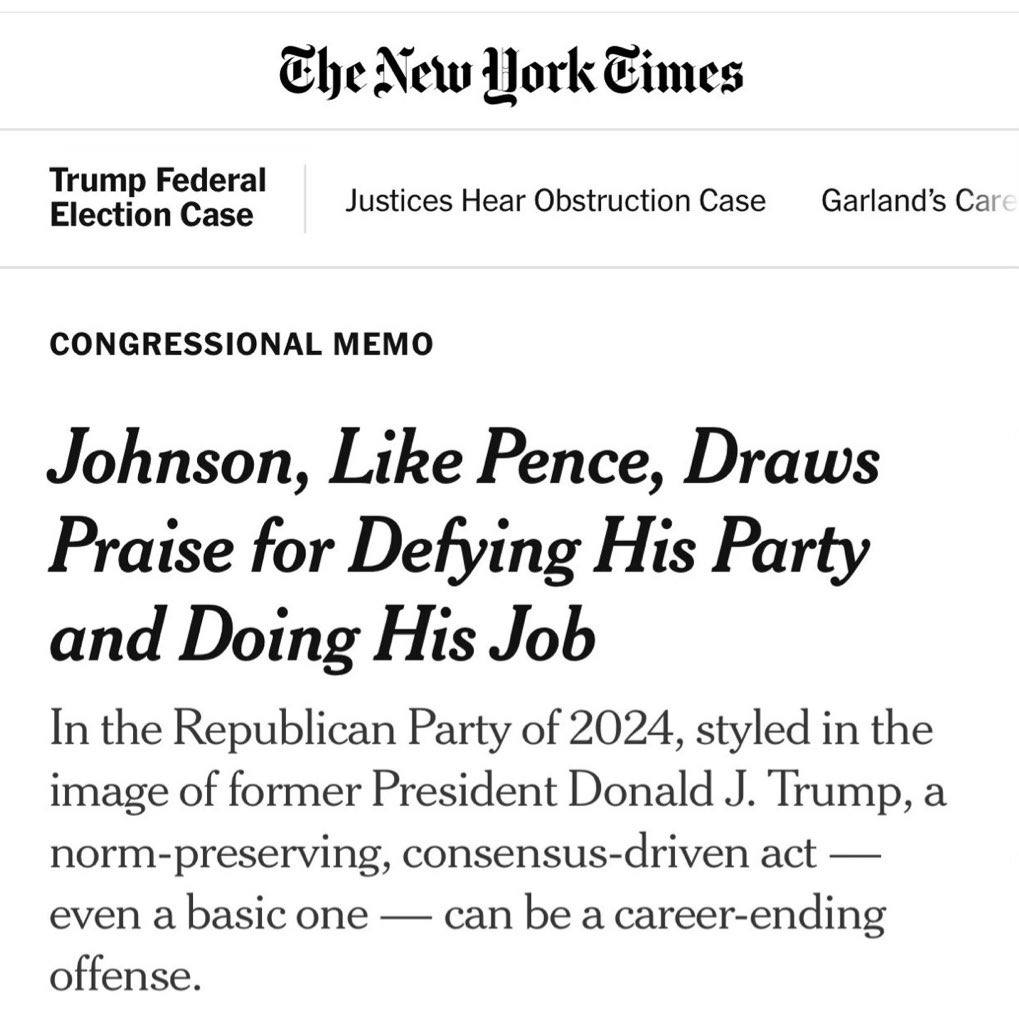This screenshot has width=1019, height=1024.
Task: Open the Justices Hear Obstruction Case link
Action: (x=555, y=201)
